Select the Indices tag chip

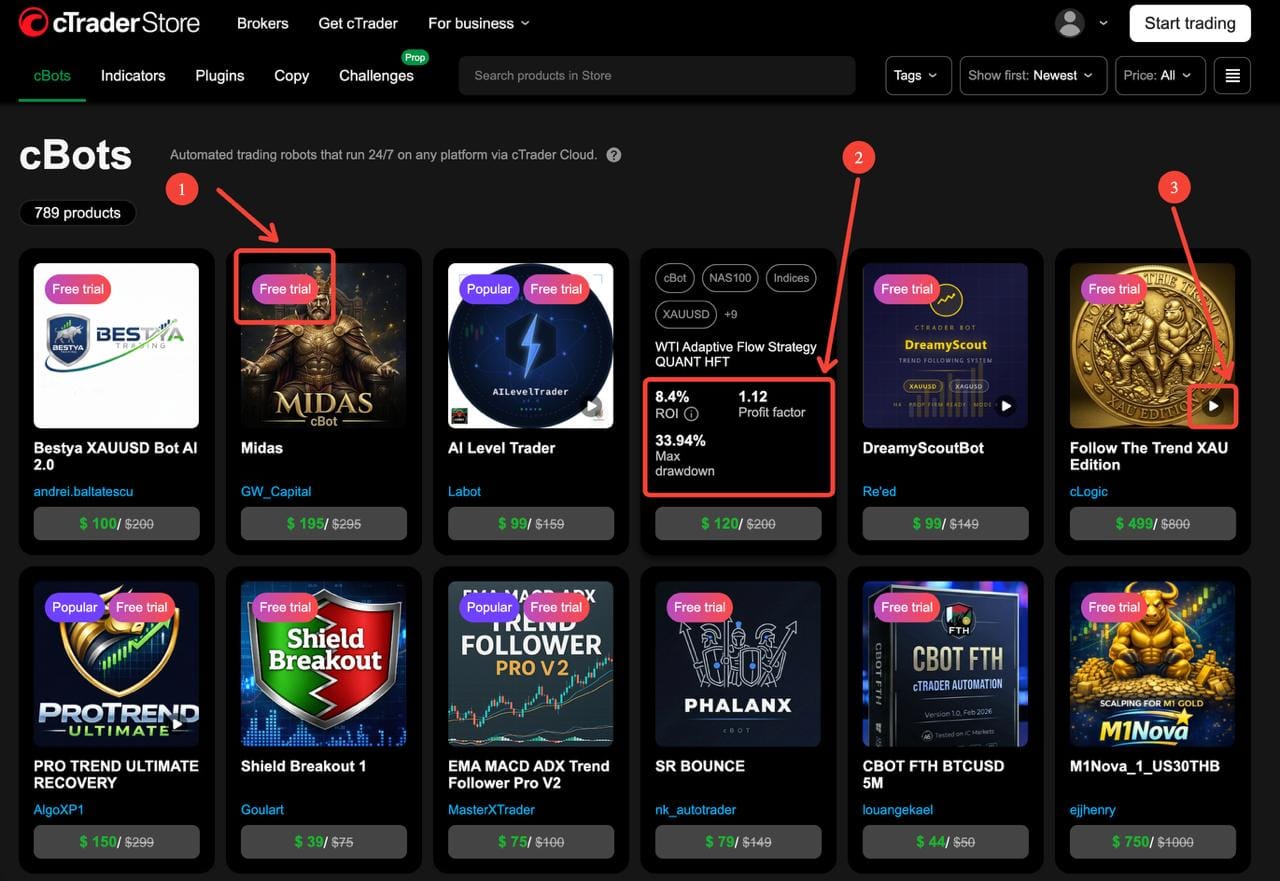coord(791,278)
